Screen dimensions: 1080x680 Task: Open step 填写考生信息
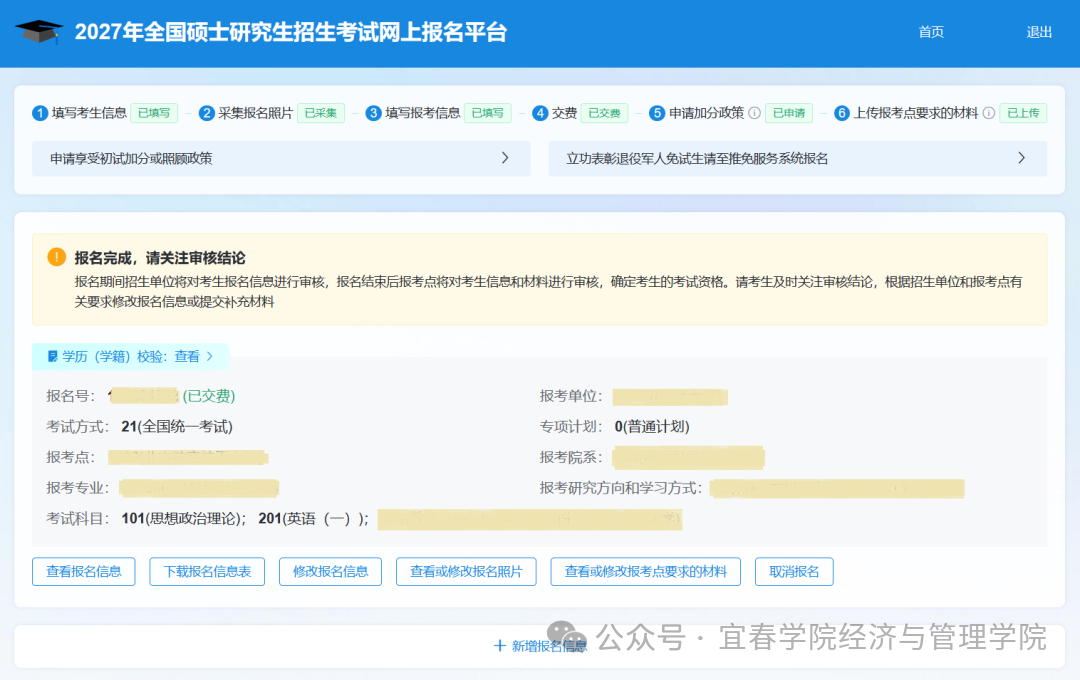click(x=89, y=113)
